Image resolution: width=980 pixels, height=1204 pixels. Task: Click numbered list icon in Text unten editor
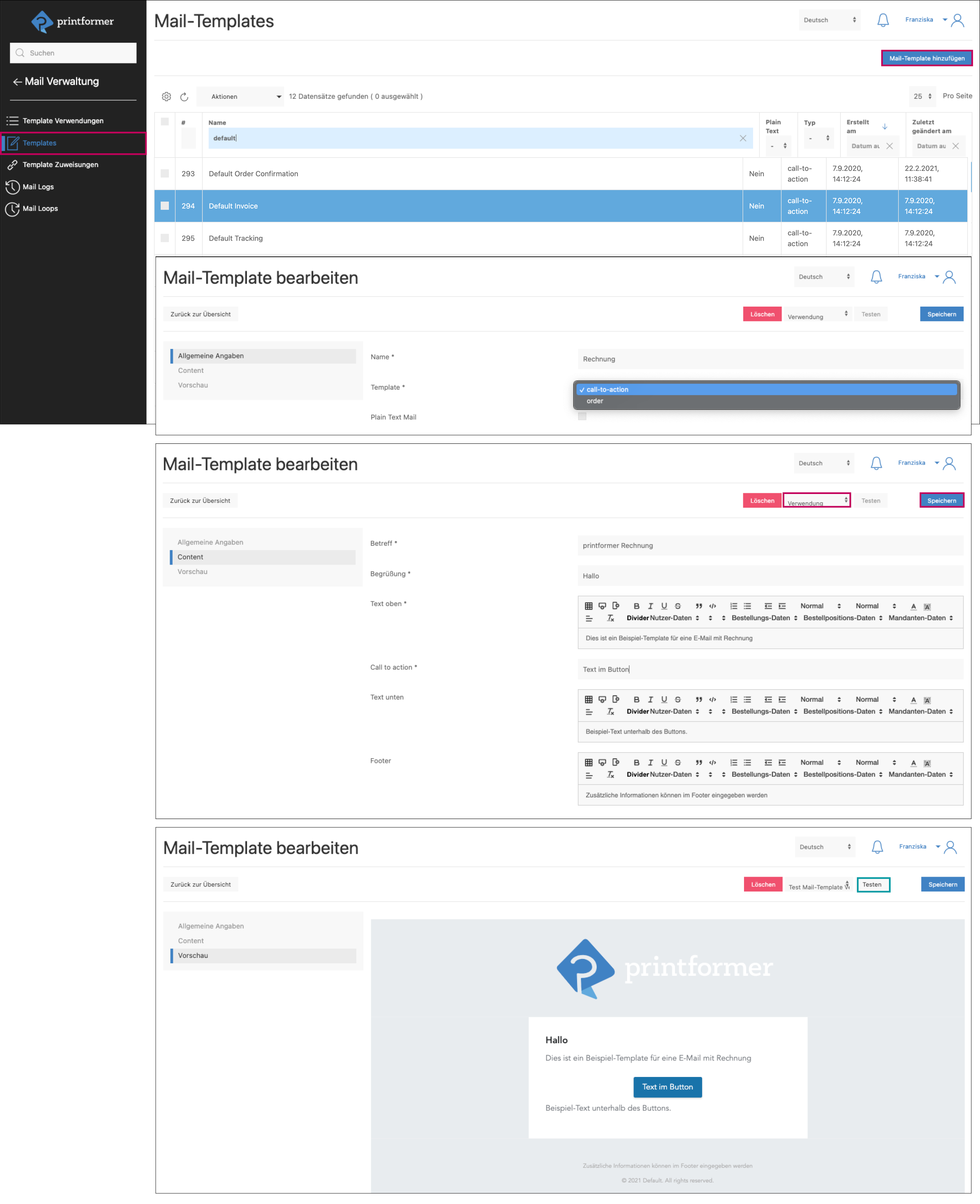pos(733,699)
